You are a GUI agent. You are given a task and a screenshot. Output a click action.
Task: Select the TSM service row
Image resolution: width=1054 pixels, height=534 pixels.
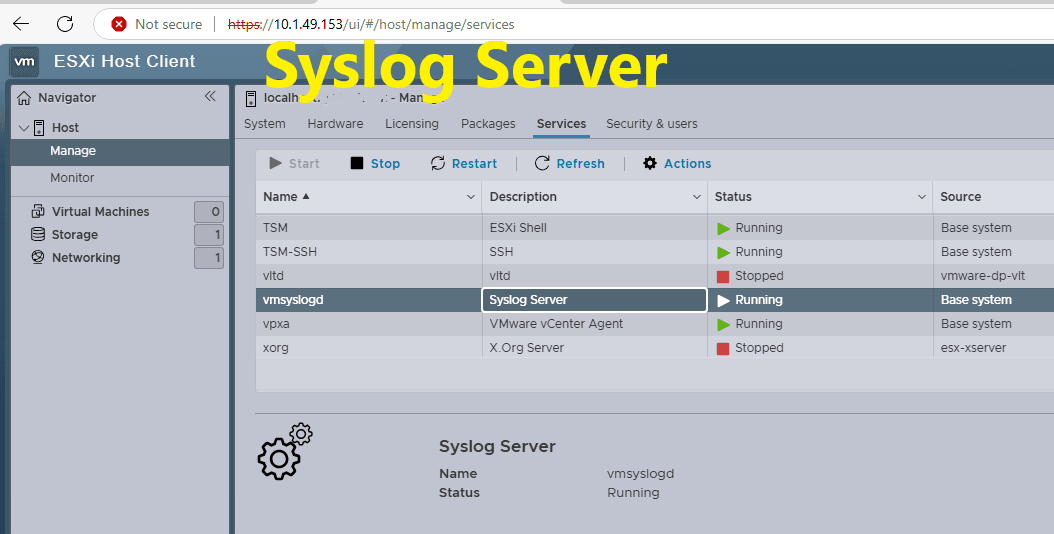coord(655,228)
